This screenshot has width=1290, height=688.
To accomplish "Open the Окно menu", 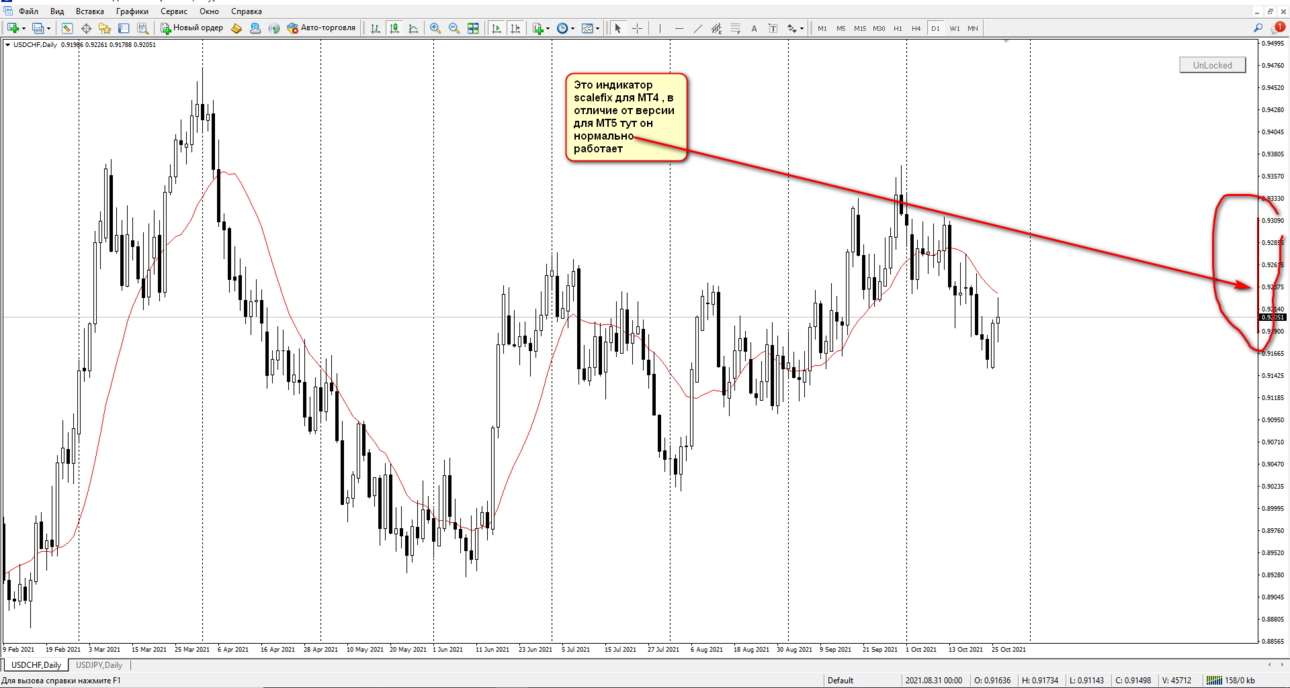I will point(209,11).
